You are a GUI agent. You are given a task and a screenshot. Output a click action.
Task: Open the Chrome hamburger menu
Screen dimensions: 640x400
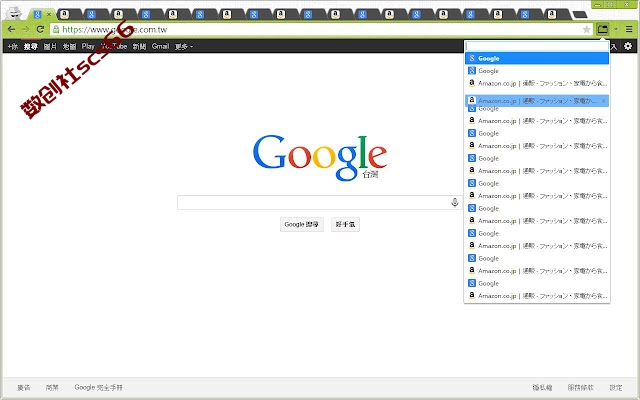[x=629, y=29]
